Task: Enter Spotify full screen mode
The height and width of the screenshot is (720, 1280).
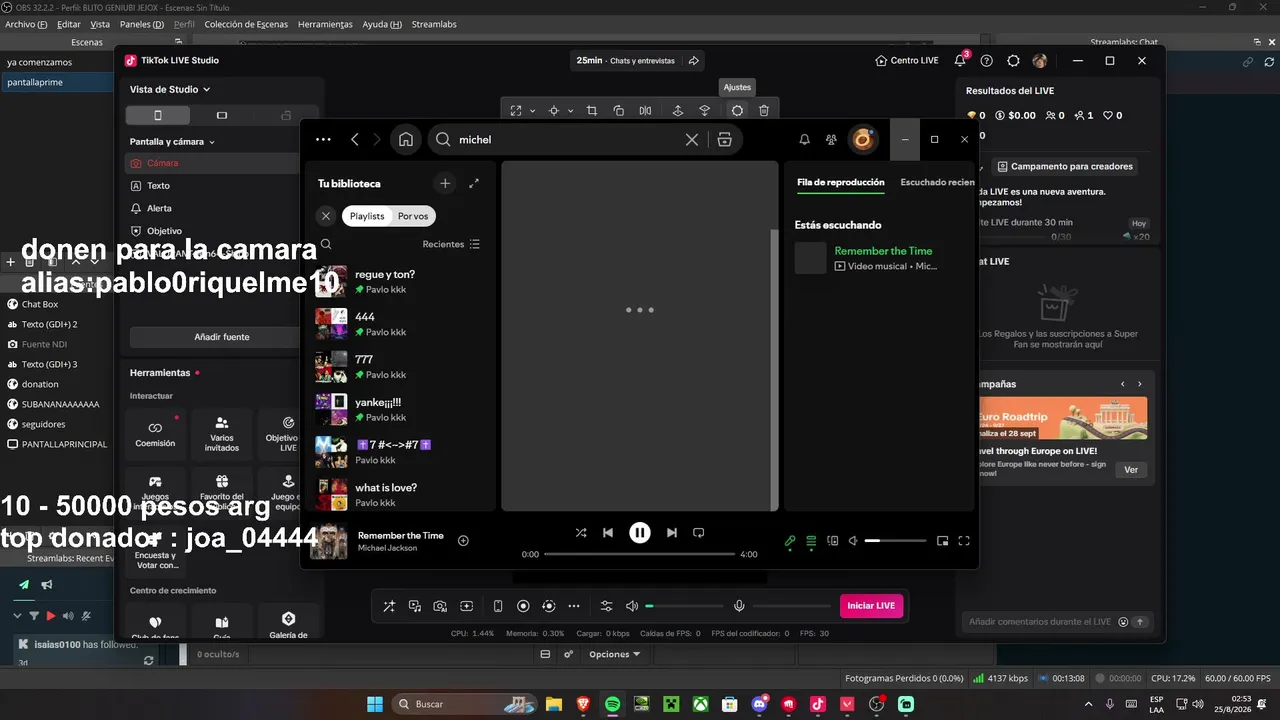Action: [964, 541]
